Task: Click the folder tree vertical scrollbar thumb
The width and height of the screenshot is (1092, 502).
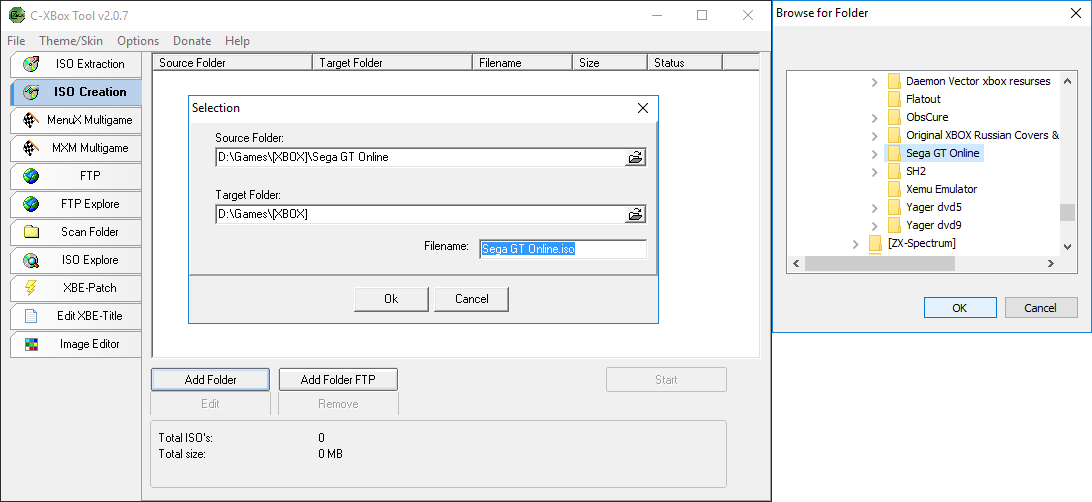Action: [1068, 212]
